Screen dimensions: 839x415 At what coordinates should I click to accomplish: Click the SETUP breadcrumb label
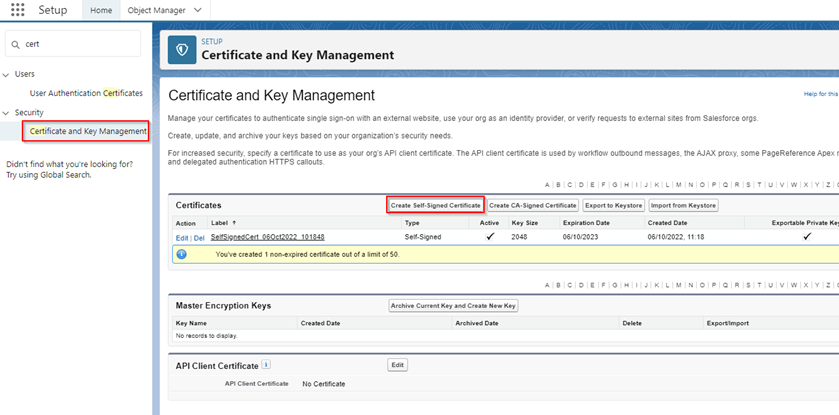[x=212, y=41]
